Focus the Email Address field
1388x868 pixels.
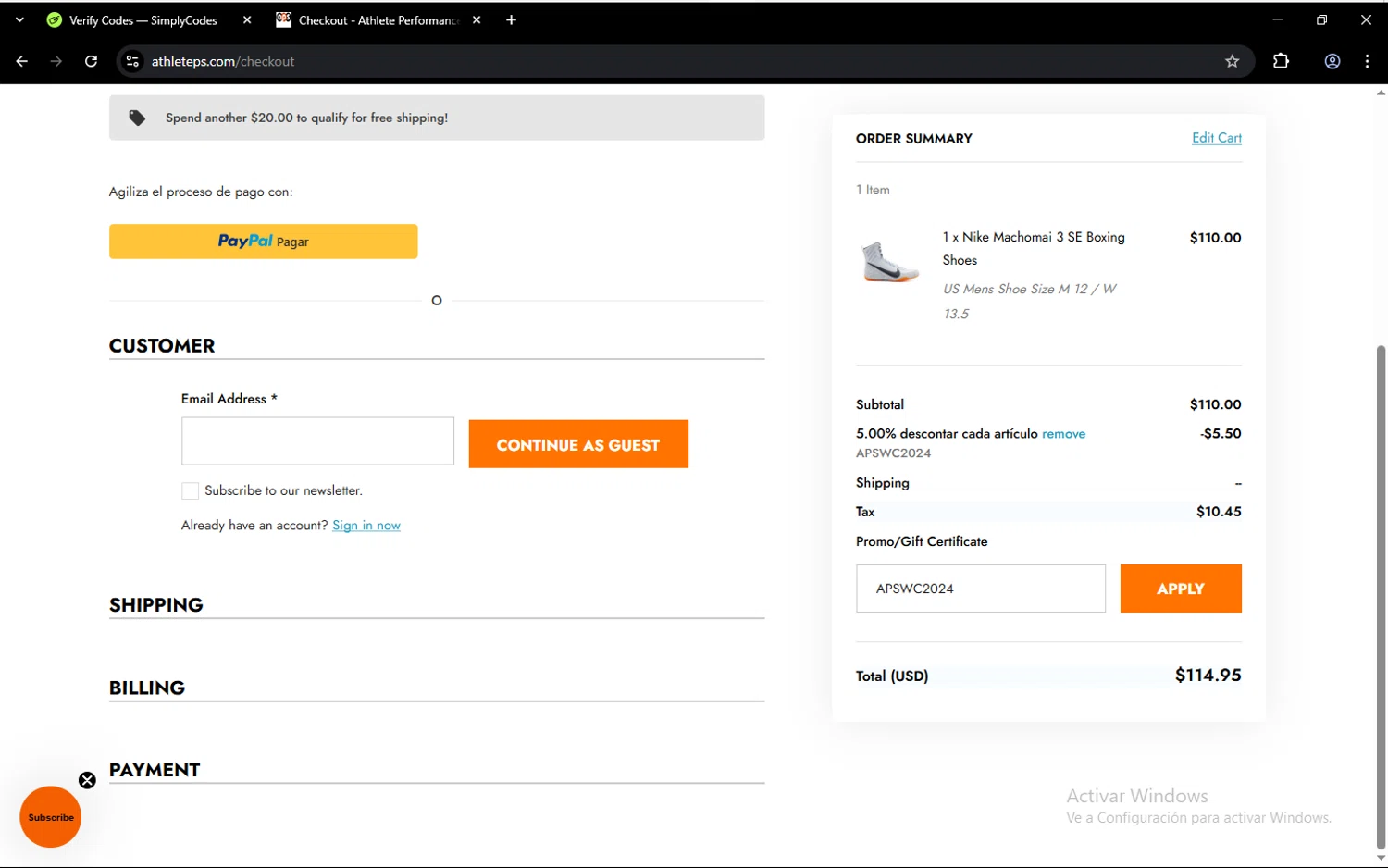317,440
